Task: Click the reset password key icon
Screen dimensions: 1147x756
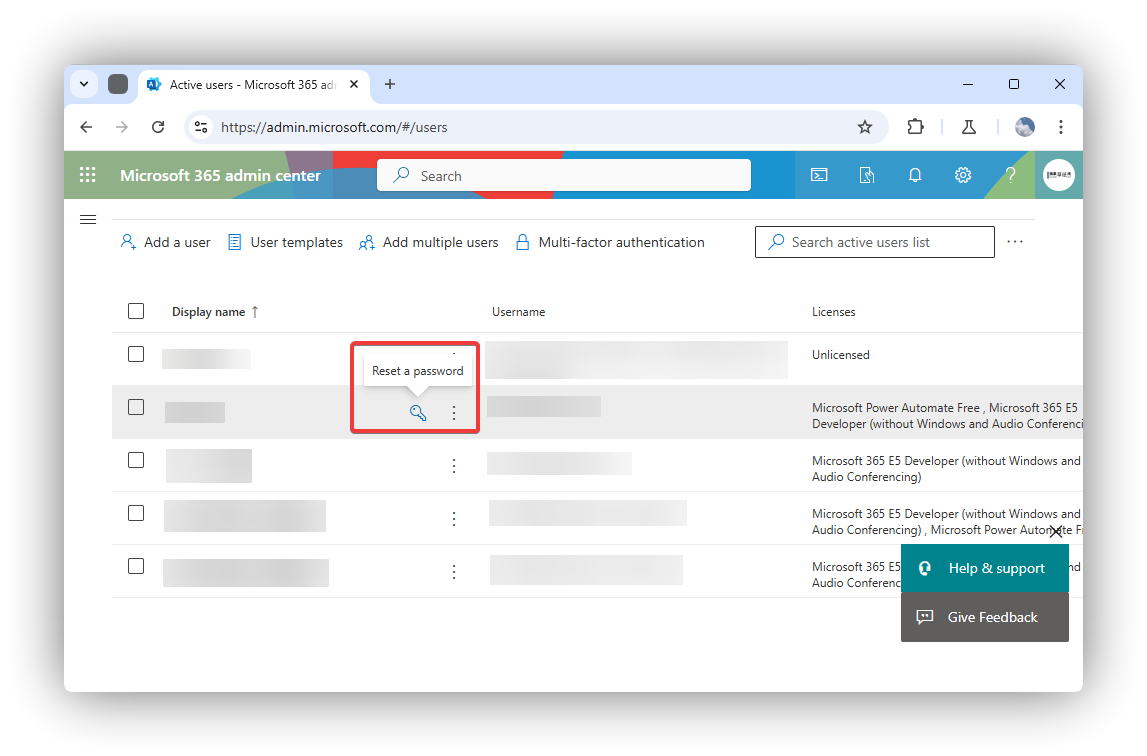Action: point(418,413)
